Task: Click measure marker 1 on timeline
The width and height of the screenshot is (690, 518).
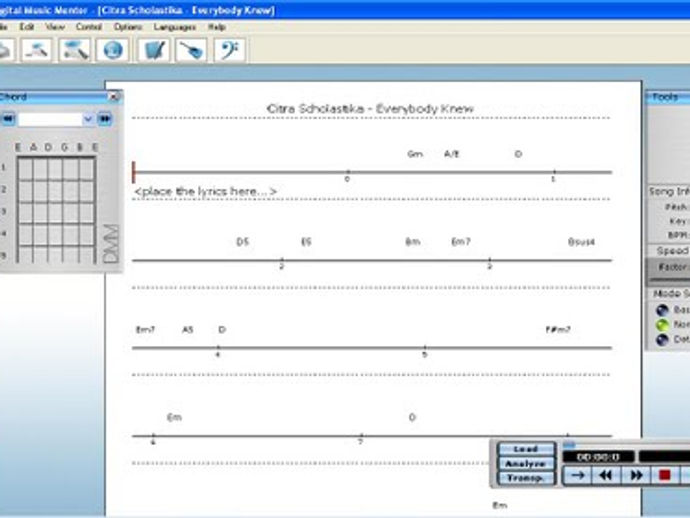Action: point(553,179)
